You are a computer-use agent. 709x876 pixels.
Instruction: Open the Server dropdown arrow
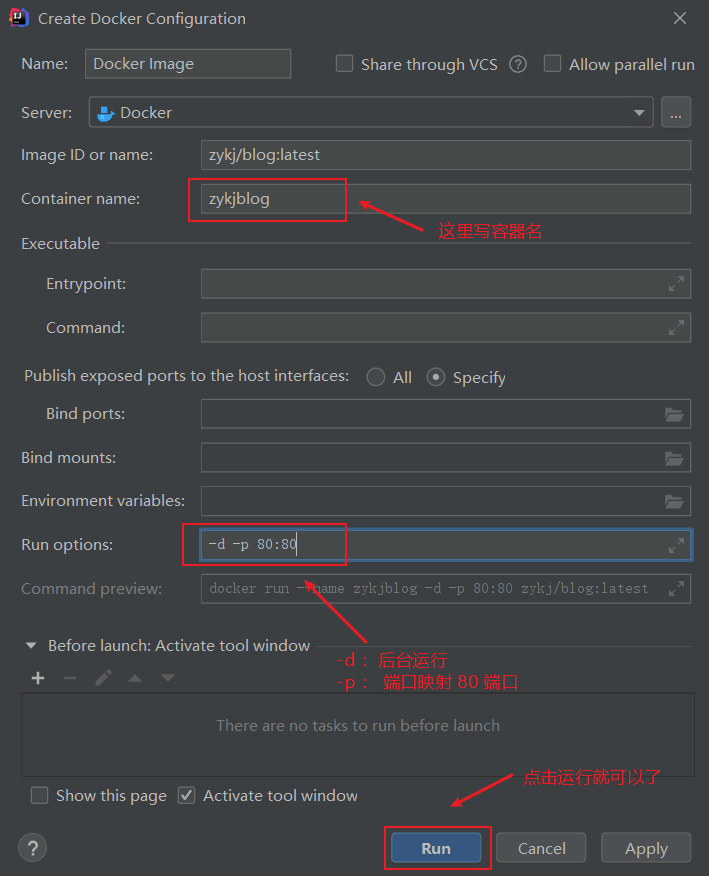click(639, 113)
